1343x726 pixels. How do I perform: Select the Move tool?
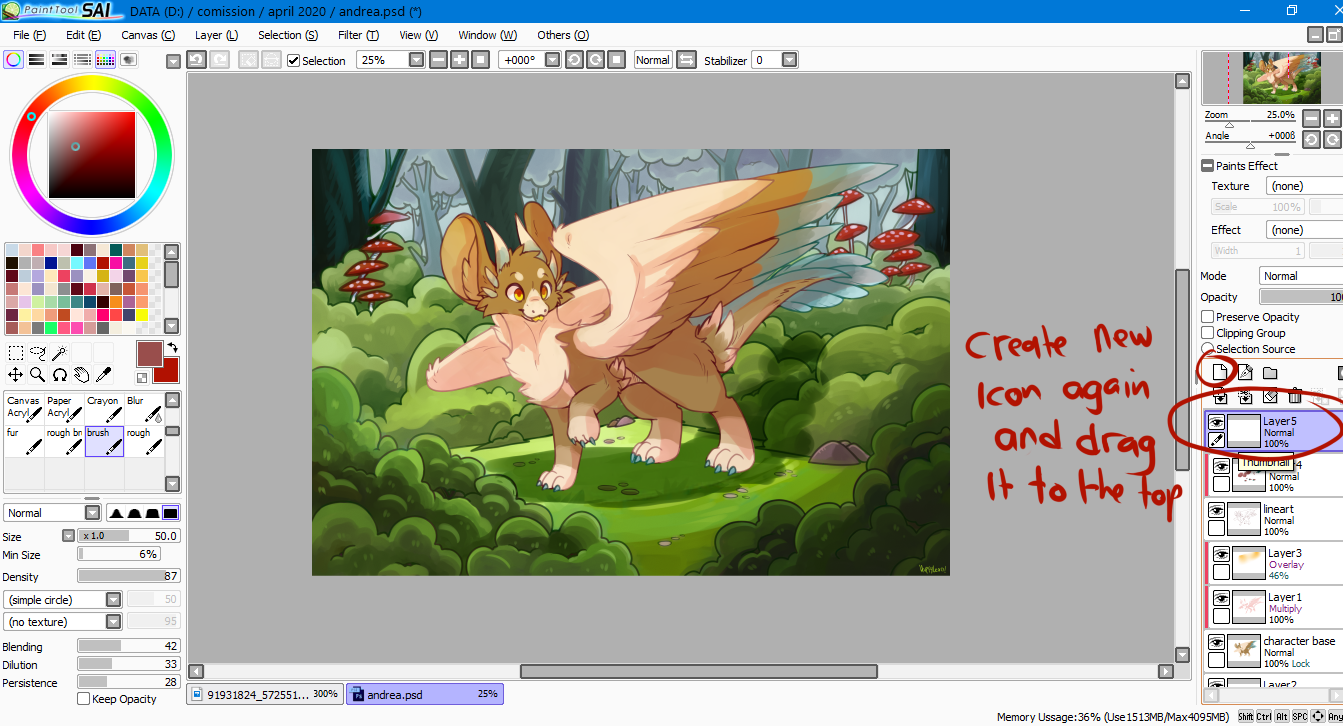coord(16,375)
